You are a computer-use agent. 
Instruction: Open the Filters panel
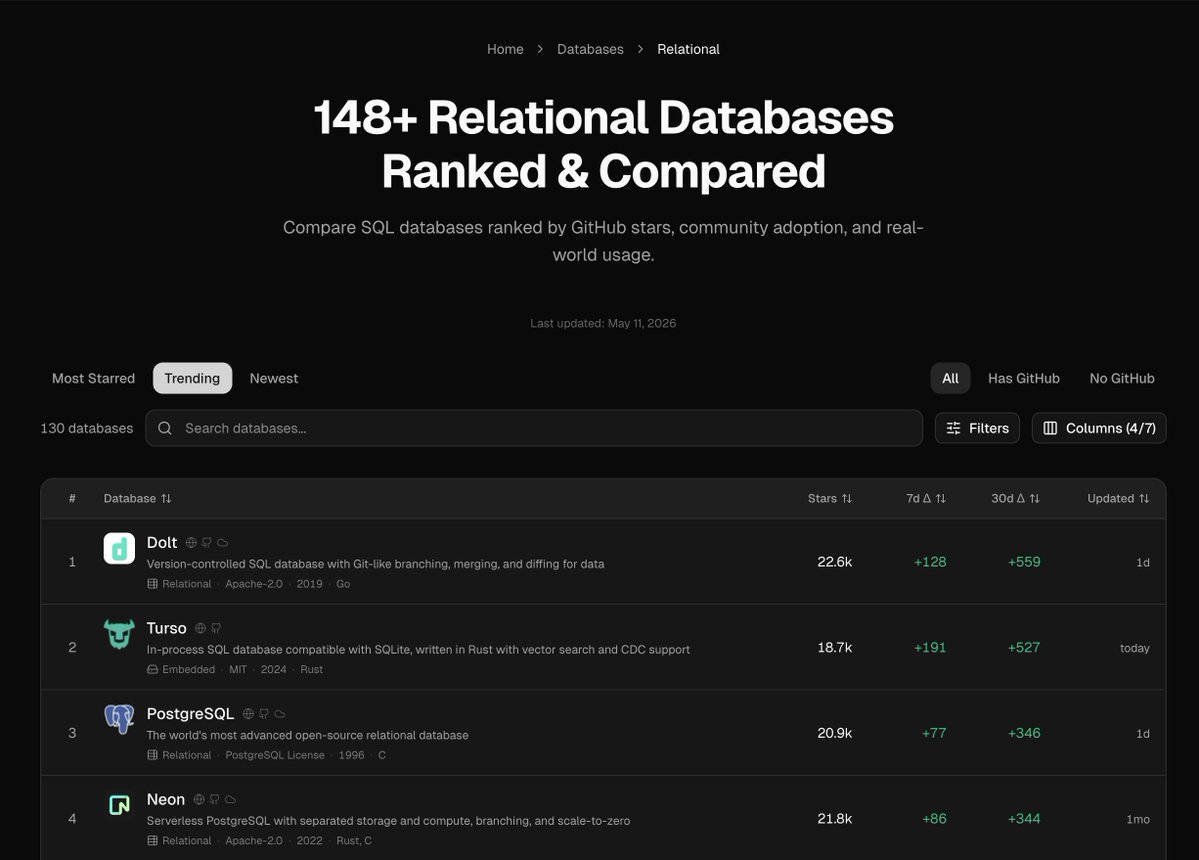tap(977, 428)
